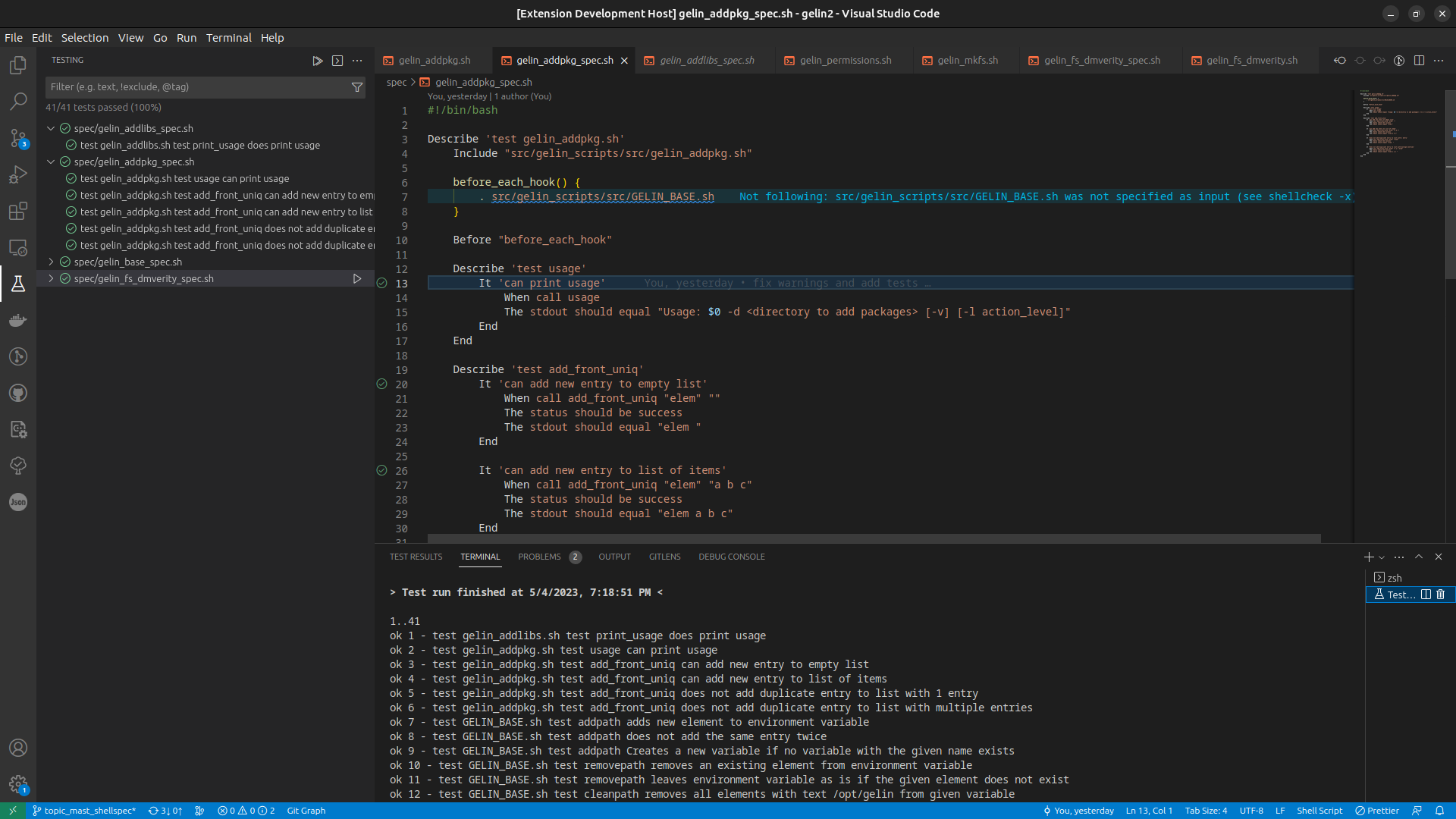Click passed-test gutter icon on line 26
Viewport: 1456px width, 819px height.
pos(382,470)
